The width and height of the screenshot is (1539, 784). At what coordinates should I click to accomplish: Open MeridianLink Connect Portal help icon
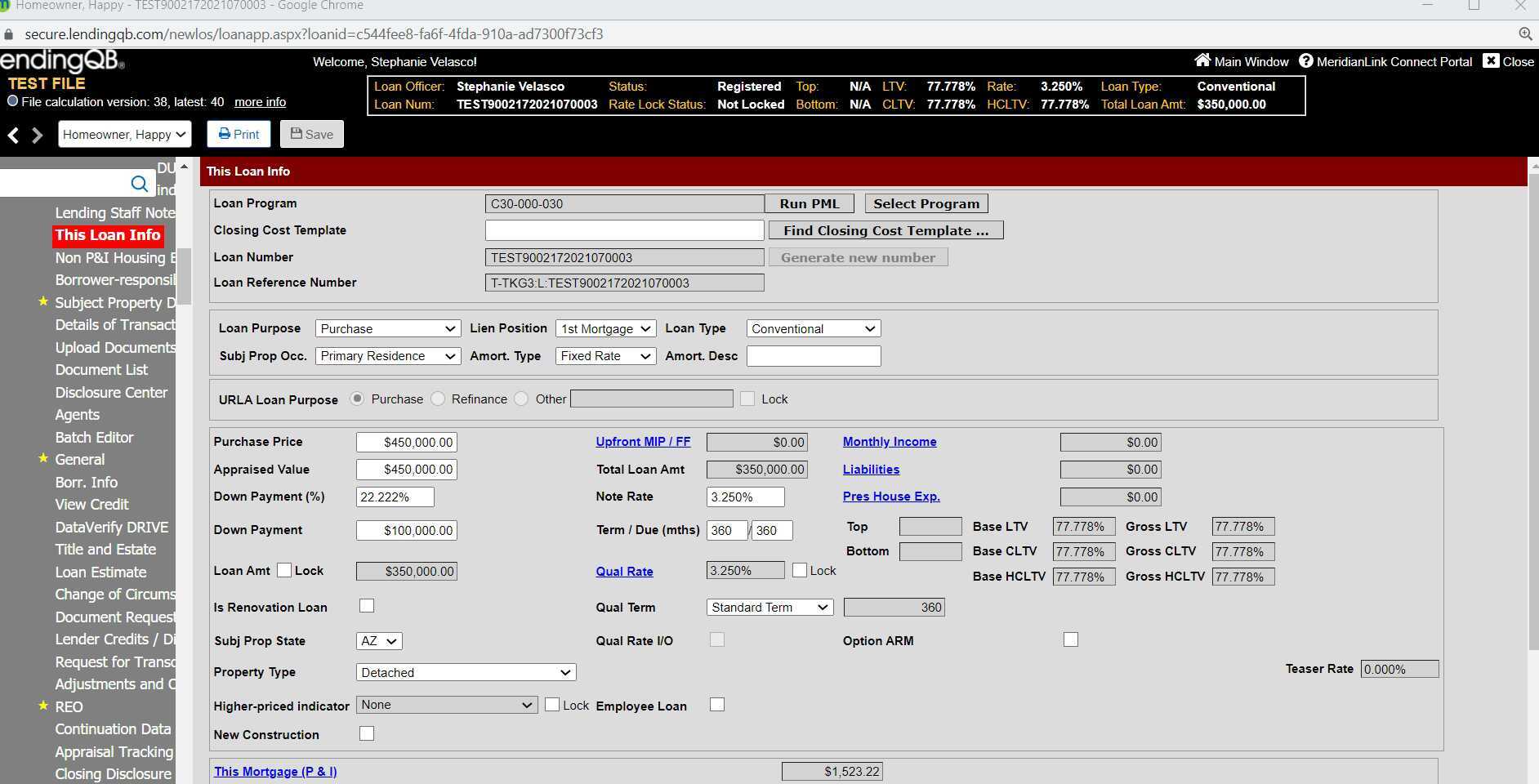(1305, 61)
